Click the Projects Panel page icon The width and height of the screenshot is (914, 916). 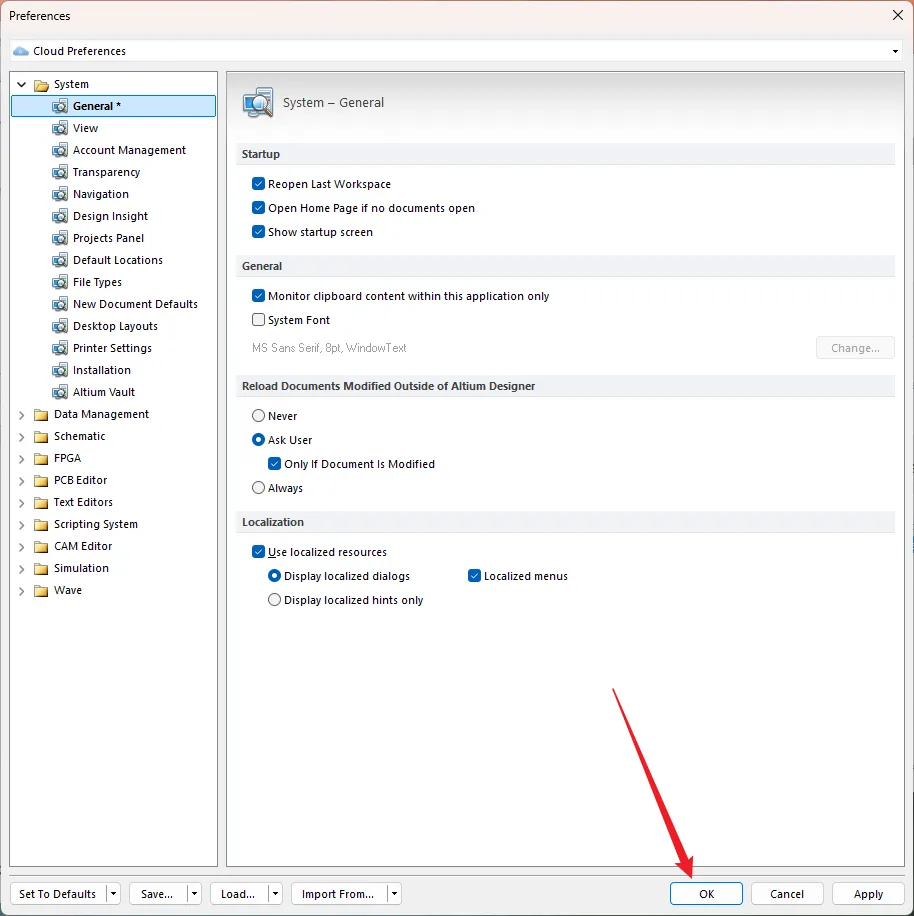[x=60, y=238]
